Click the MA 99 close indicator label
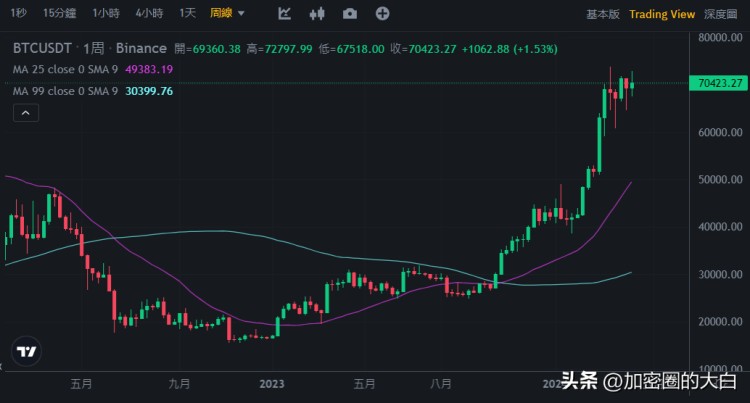The image size is (750, 403). coord(65,91)
